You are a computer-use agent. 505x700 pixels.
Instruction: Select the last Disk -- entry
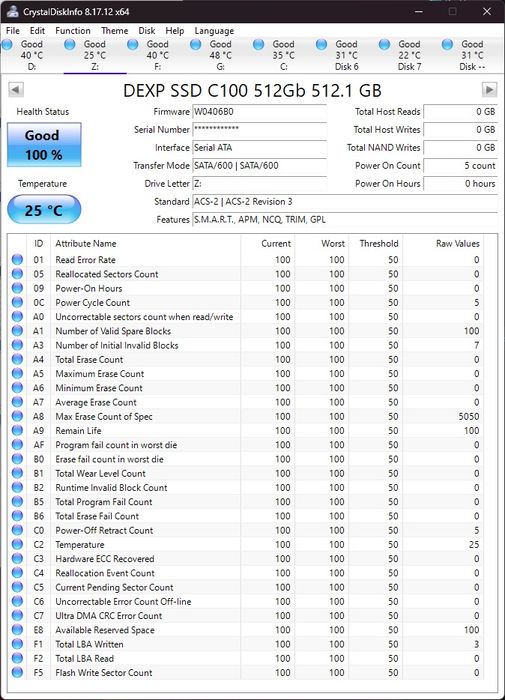tap(472, 55)
